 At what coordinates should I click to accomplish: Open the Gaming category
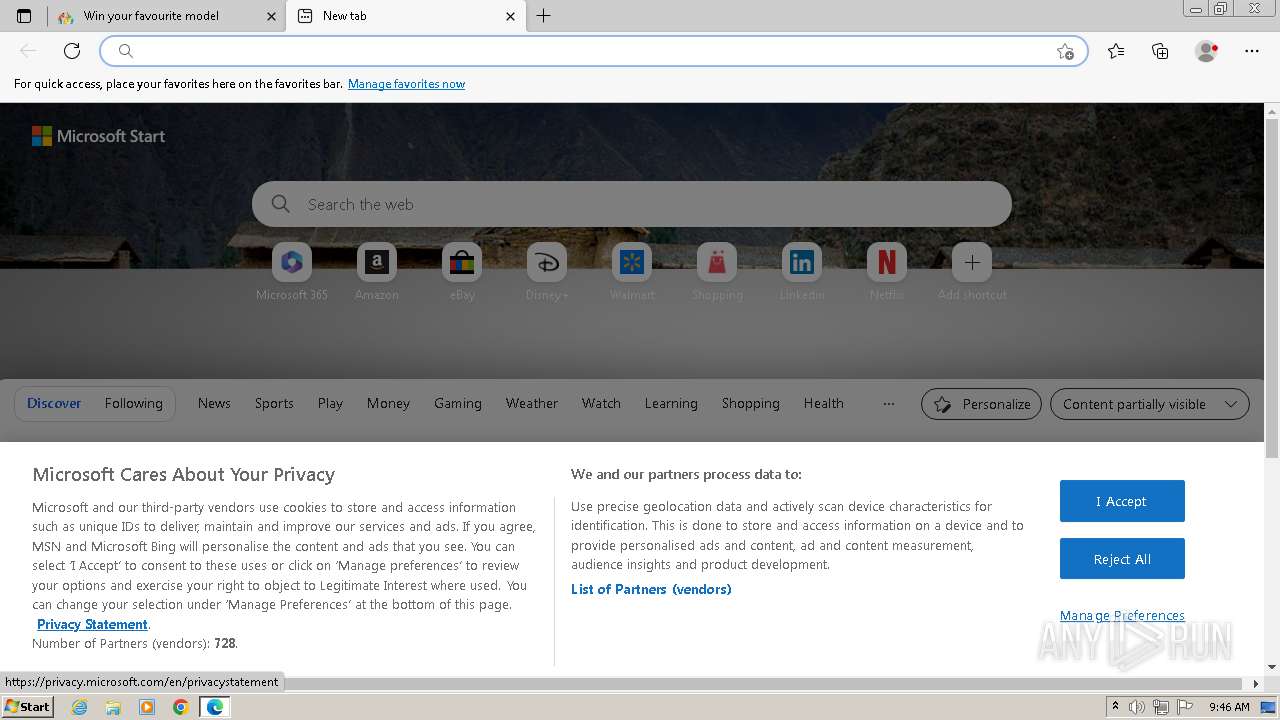pyautogui.click(x=458, y=403)
